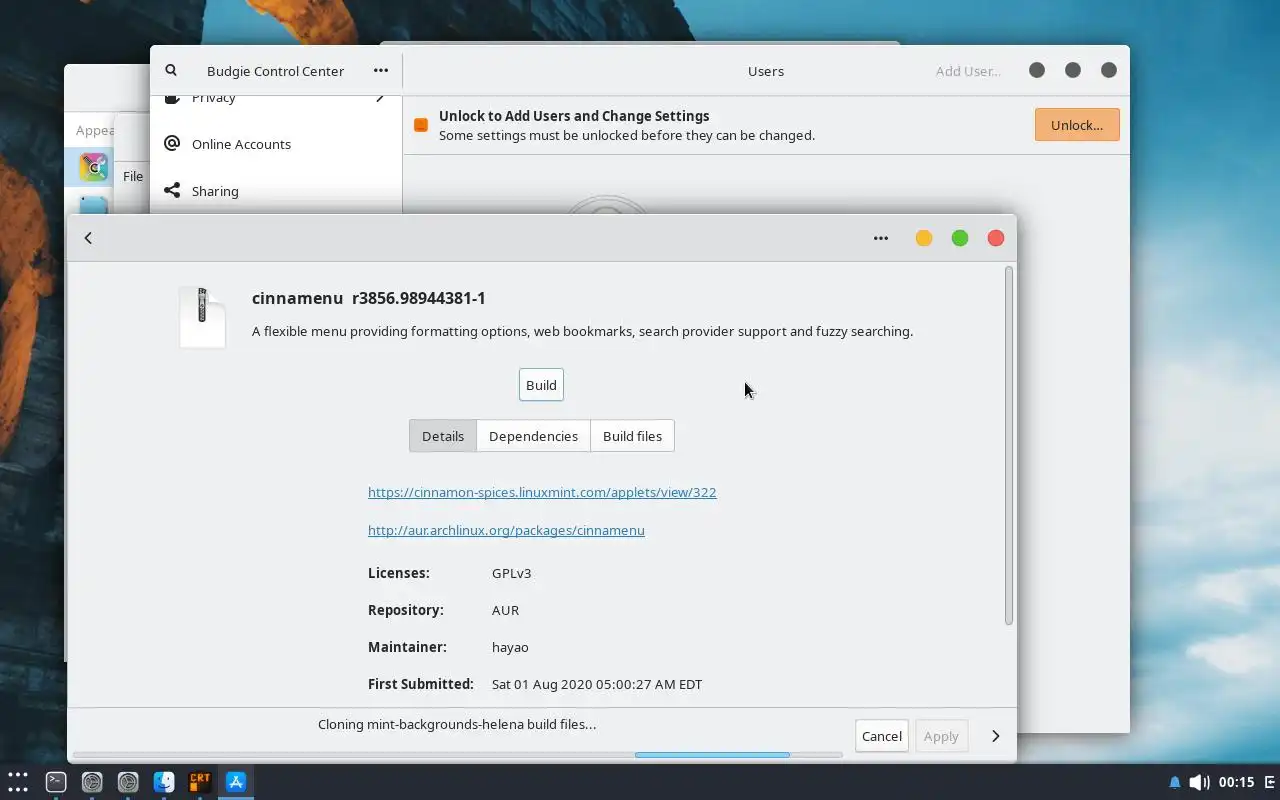Click the 'Sat 01 Aug 2020' submission date
1280x800 pixels.
pyautogui.click(x=597, y=684)
